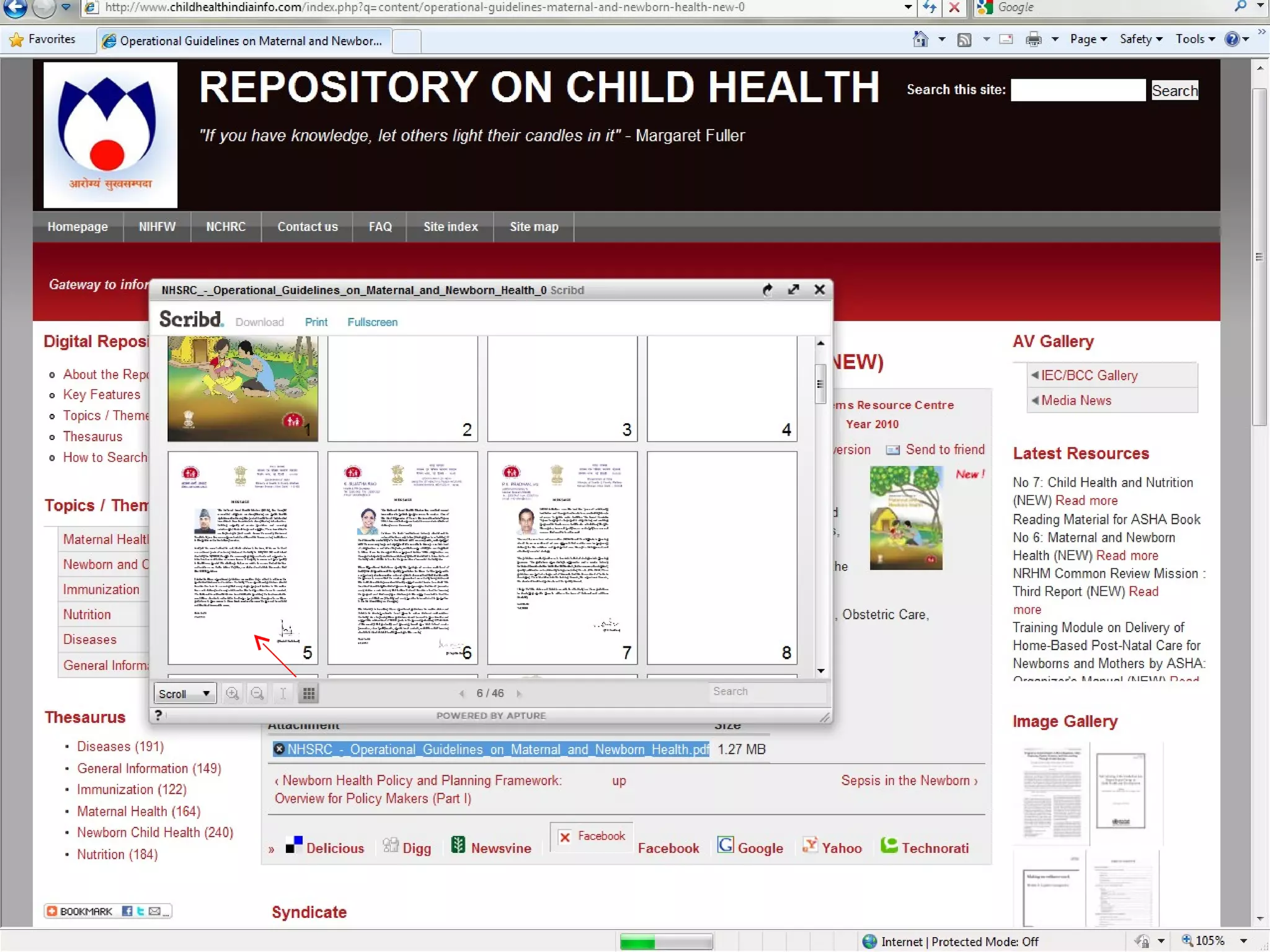Click the share arrow icon in popup header
The height and width of the screenshot is (952, 1270).
pyautogui.click(x=768, y=289)
